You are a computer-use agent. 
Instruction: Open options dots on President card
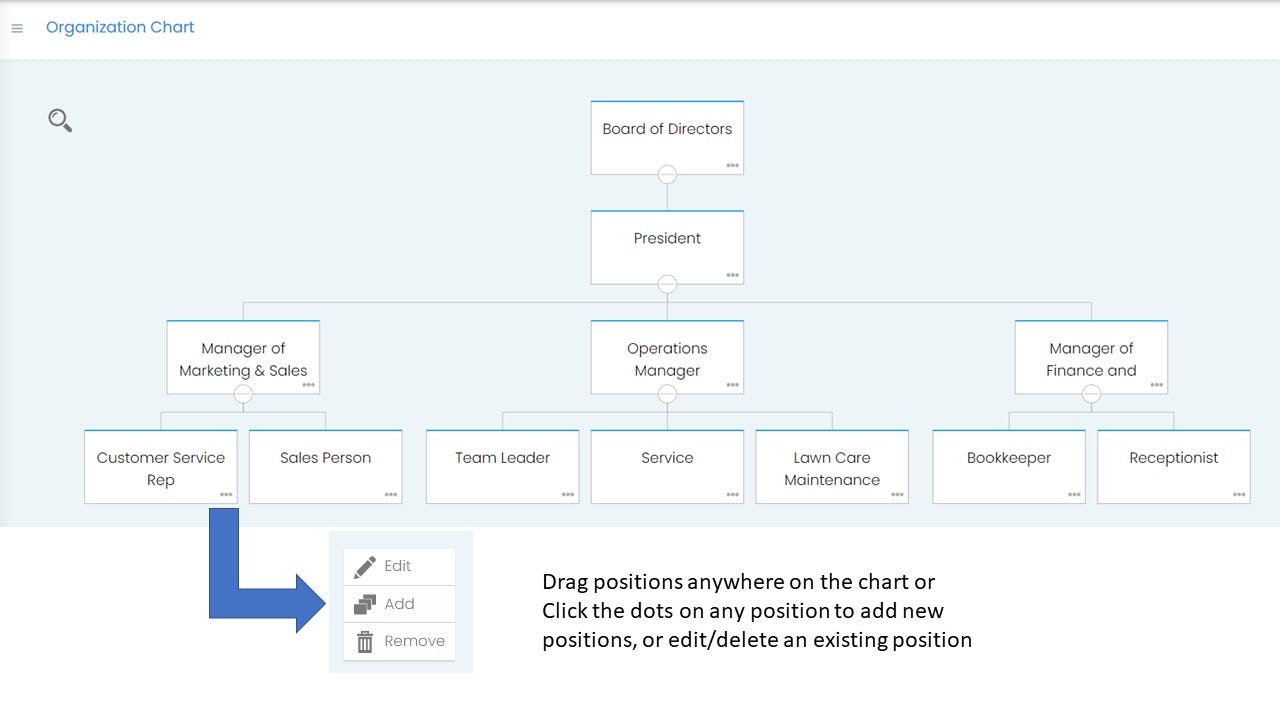click(732, 275)
